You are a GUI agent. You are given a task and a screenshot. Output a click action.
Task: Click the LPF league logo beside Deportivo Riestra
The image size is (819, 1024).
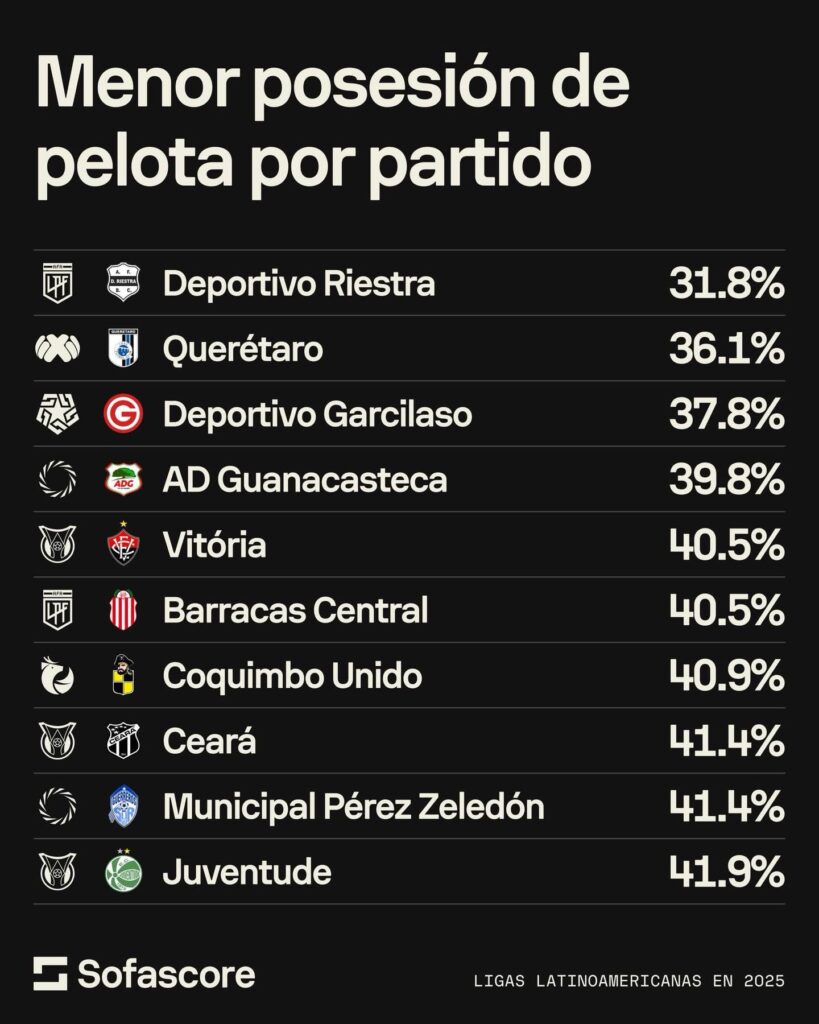coord(57,284)
